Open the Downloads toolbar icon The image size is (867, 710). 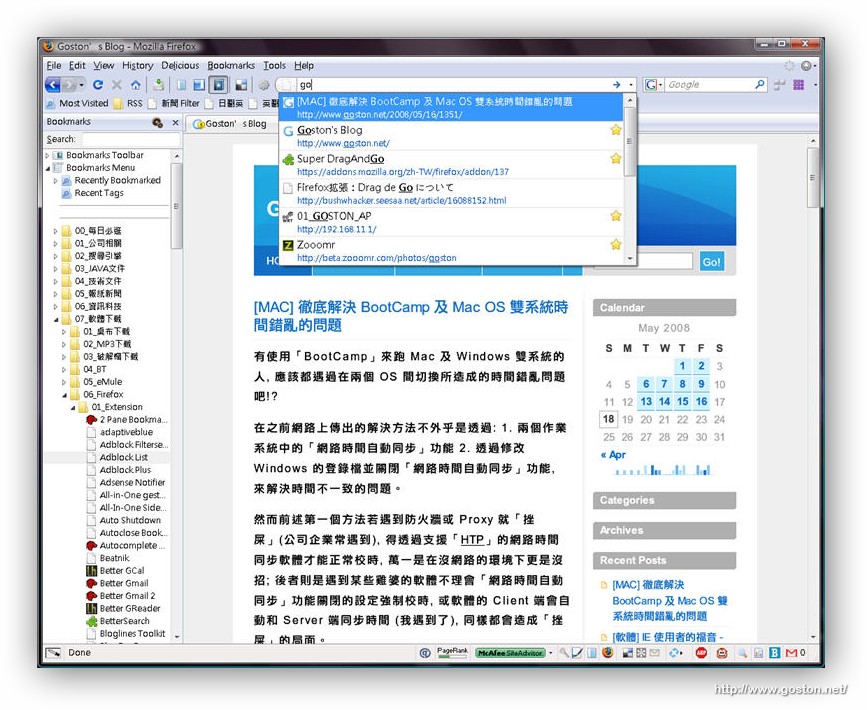tap(159, 85)
